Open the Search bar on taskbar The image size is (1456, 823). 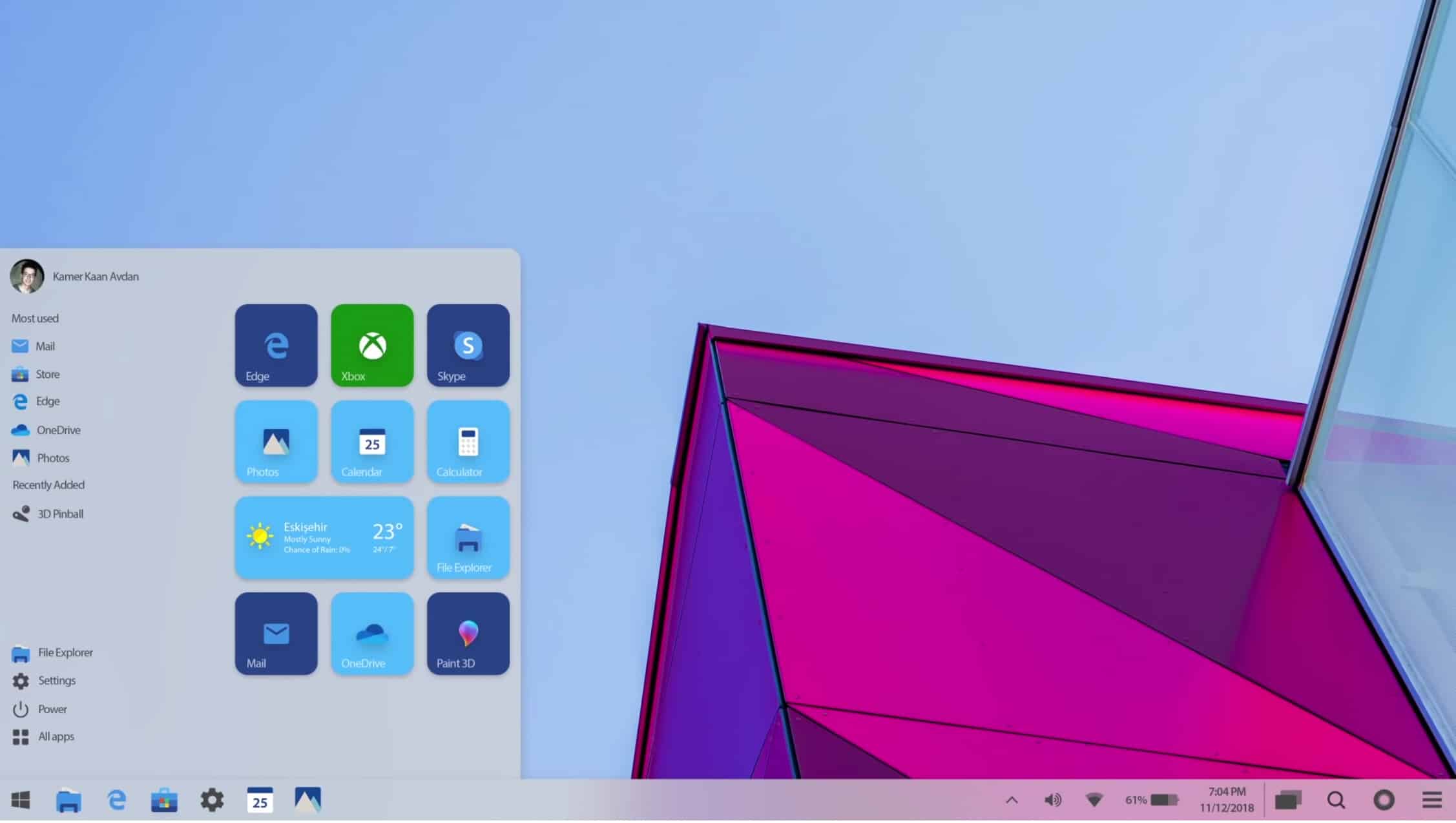[x=1337, y=800]
